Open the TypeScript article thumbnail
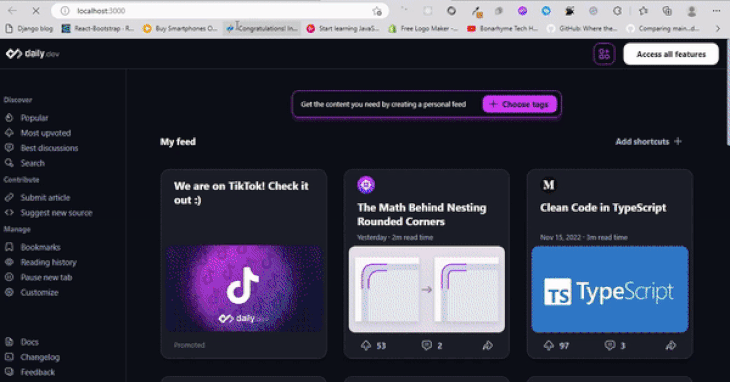730x382 pixels. (610, 289)
